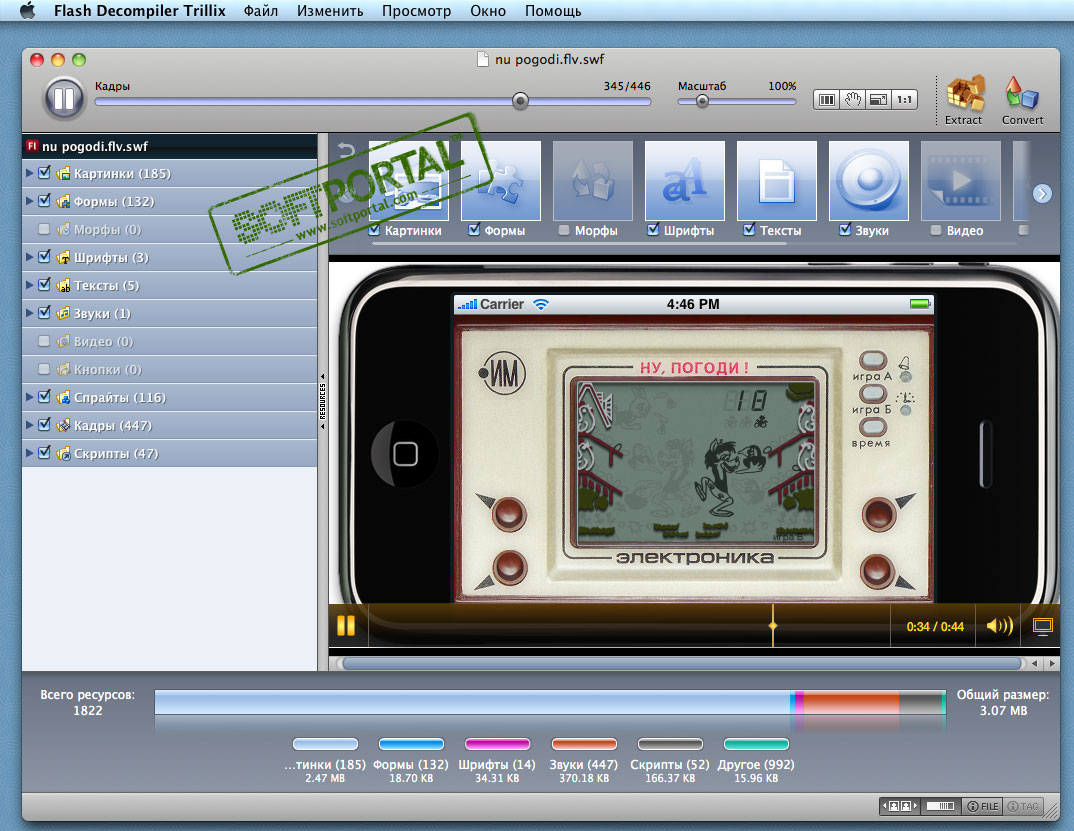The height and width of the screenshot is (831, 1074).
Task: Open the Изменить menu
Action: [x=330, y=11]
